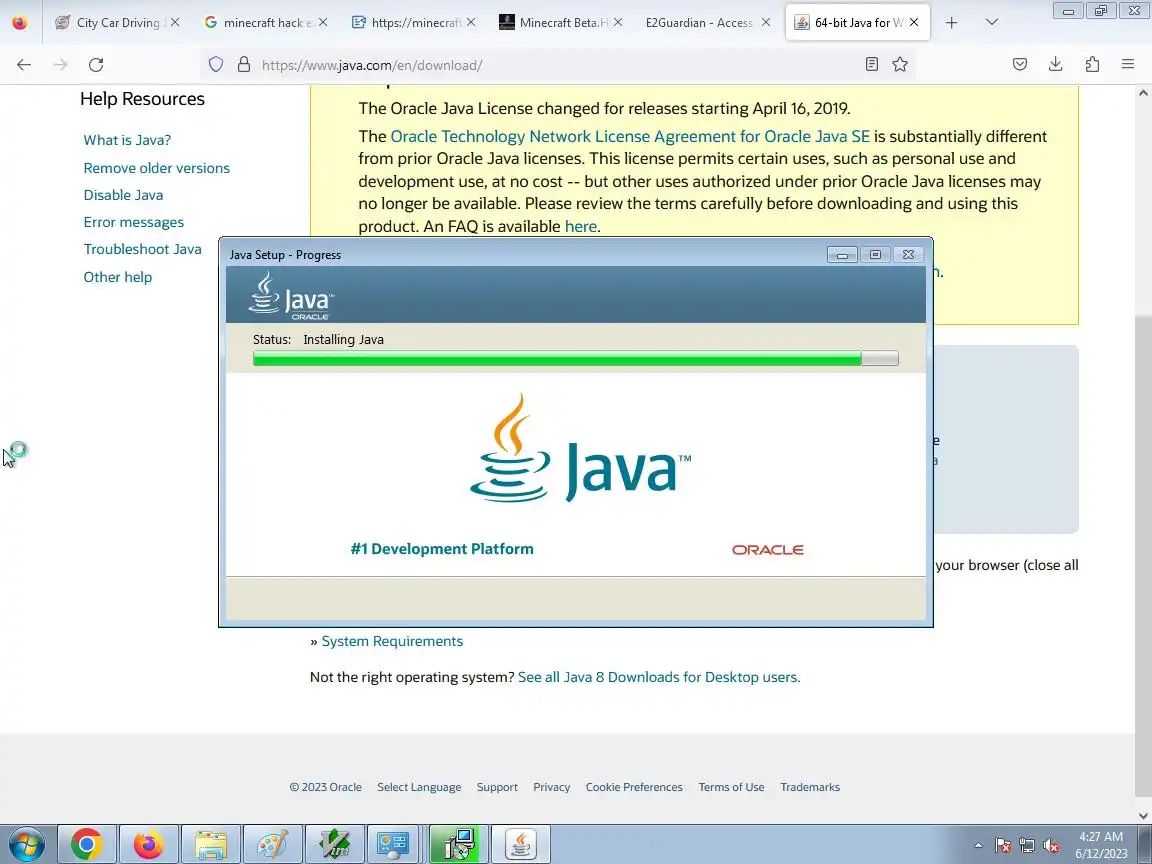
Task: Click the Java logo in setup header
Action: 291,295
